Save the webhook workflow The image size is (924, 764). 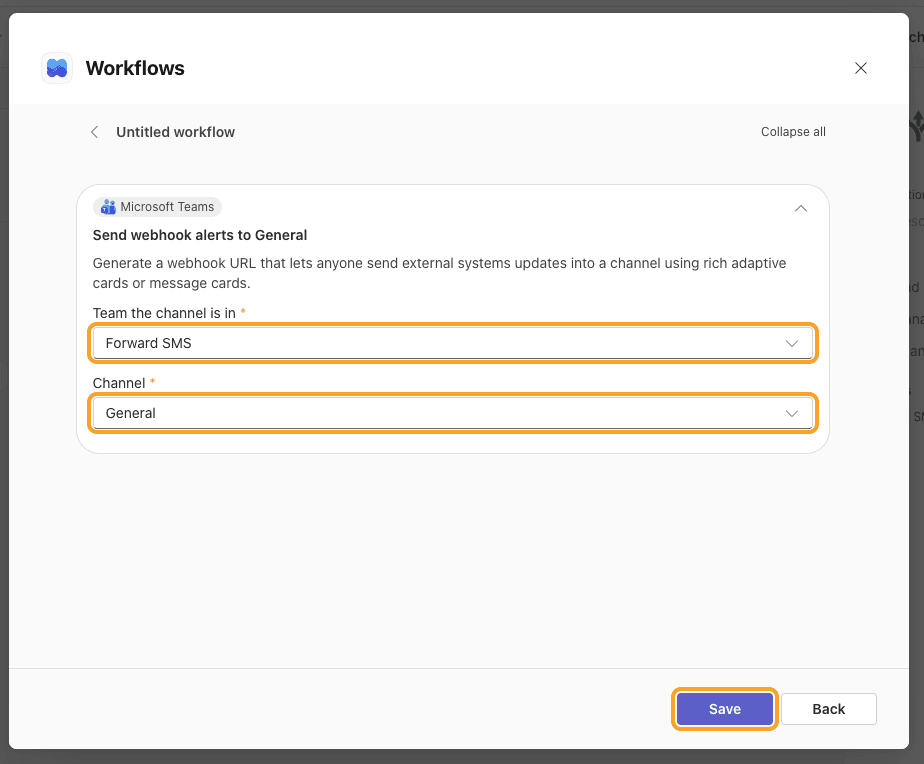[x=724, y=709]
